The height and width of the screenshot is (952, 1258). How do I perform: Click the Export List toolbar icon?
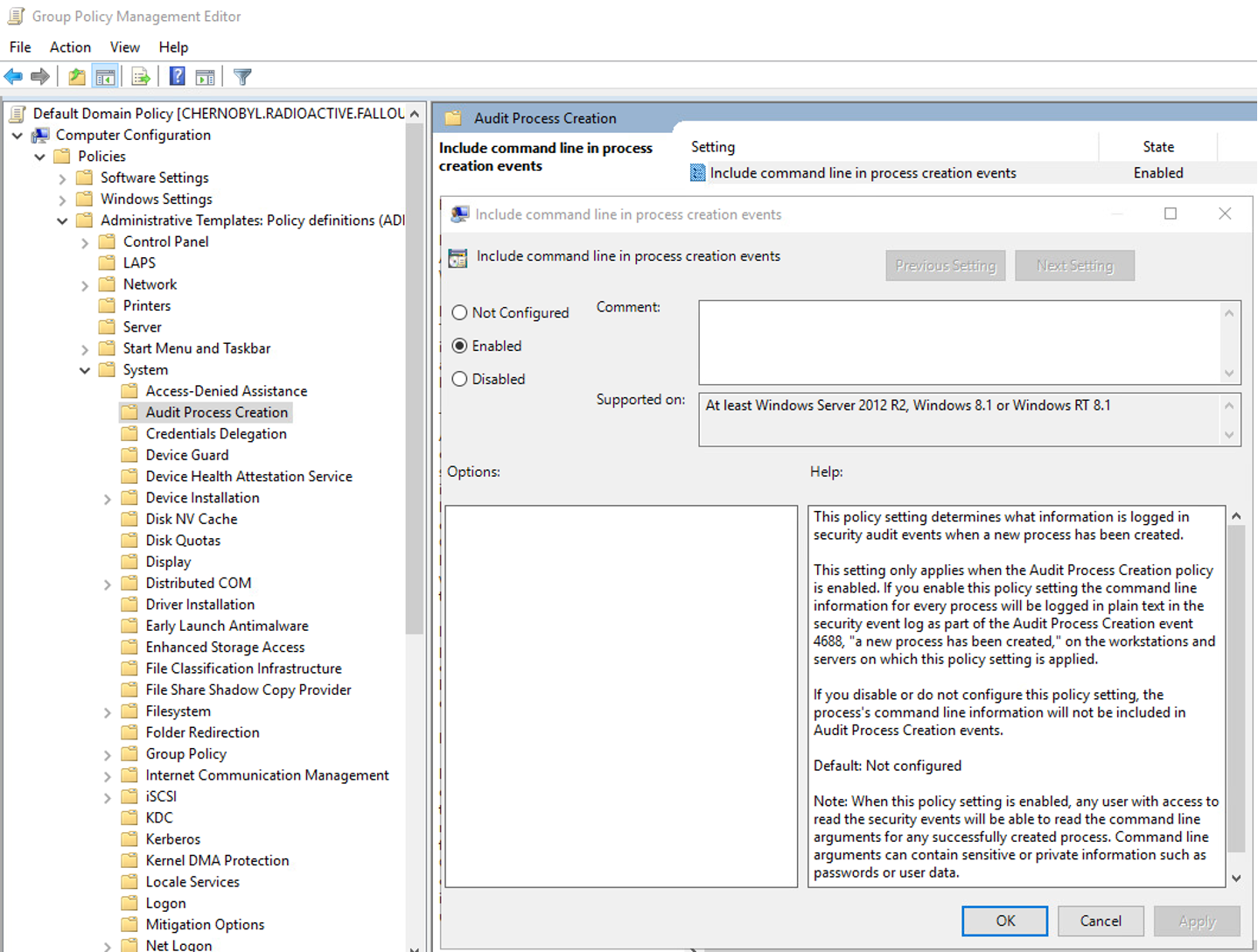coord(140,77)
